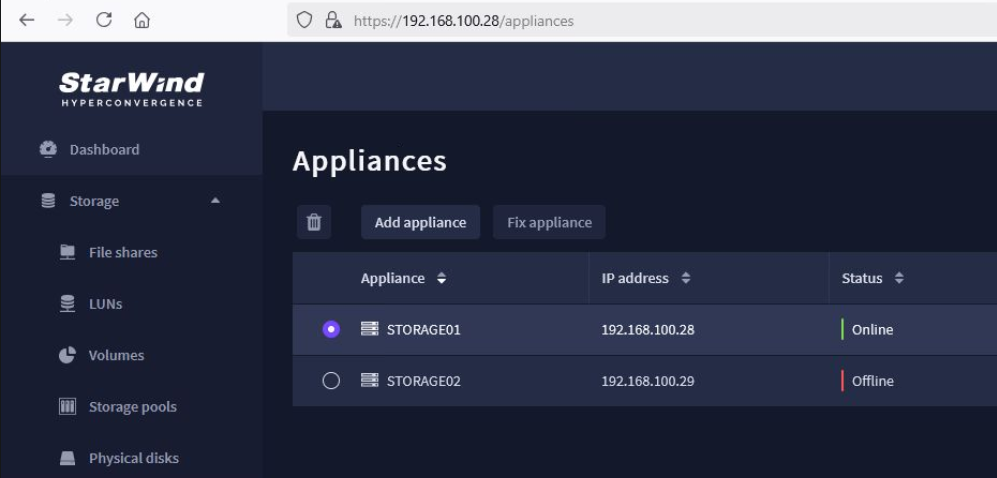Click the Storage pools icon

tap(67, 407)
